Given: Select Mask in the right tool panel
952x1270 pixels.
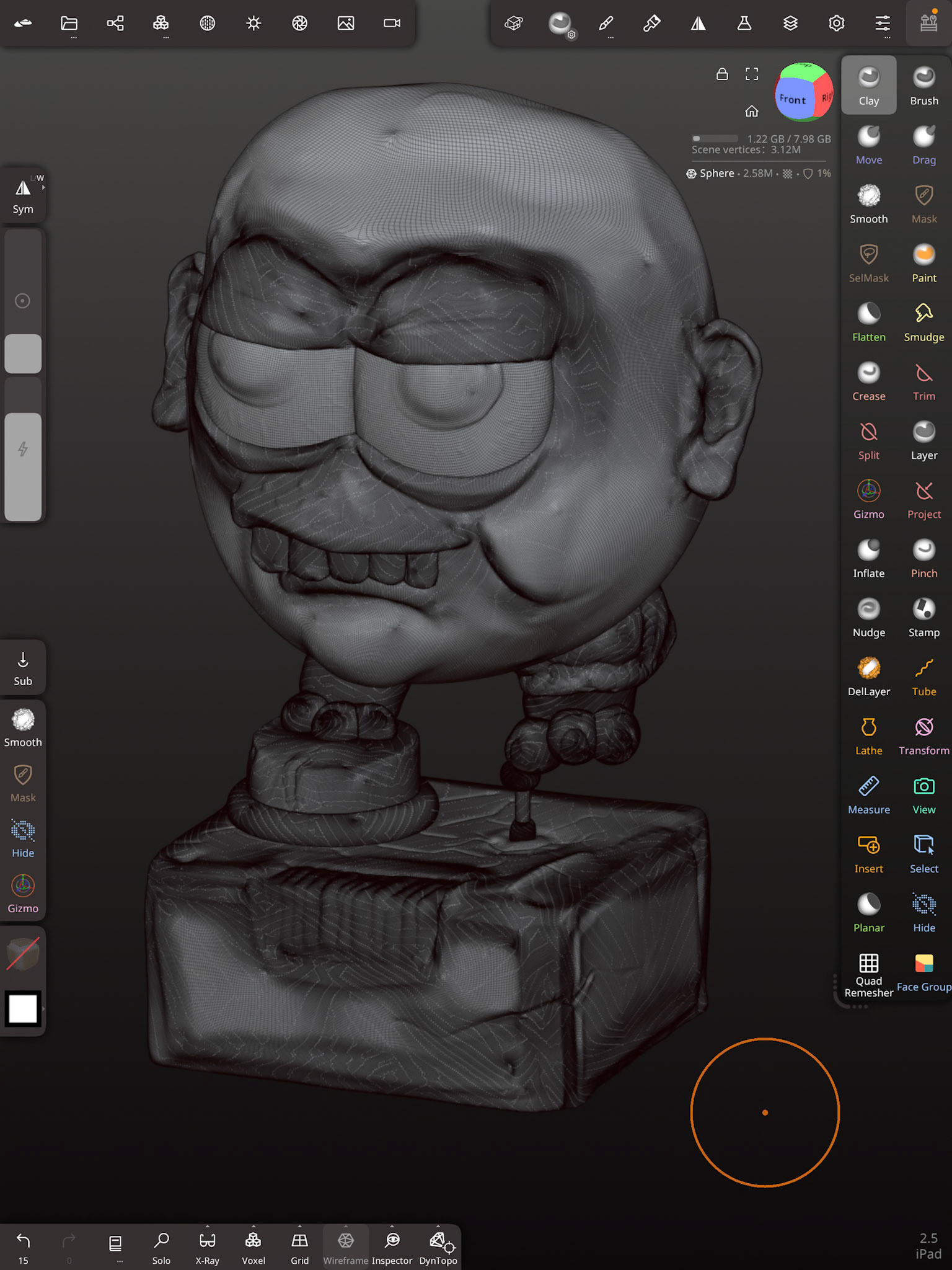Looking at the screenshot, I should point(923,203).
